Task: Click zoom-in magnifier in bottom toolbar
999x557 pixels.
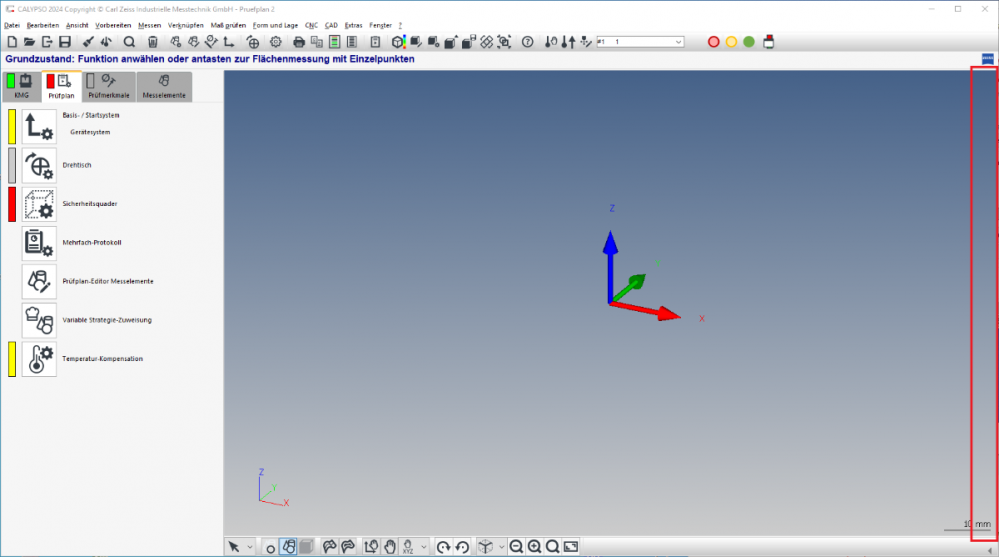Action: 534,547
